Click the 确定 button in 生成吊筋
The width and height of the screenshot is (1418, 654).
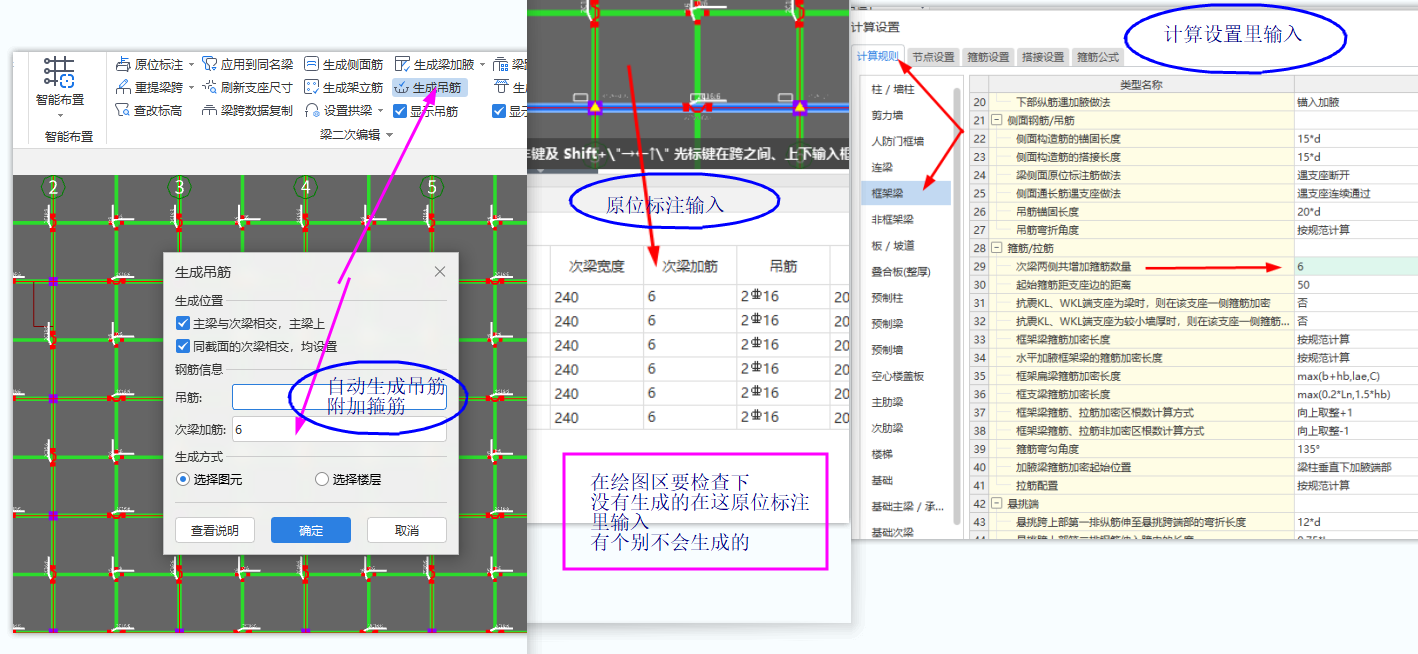coord(311,530)
